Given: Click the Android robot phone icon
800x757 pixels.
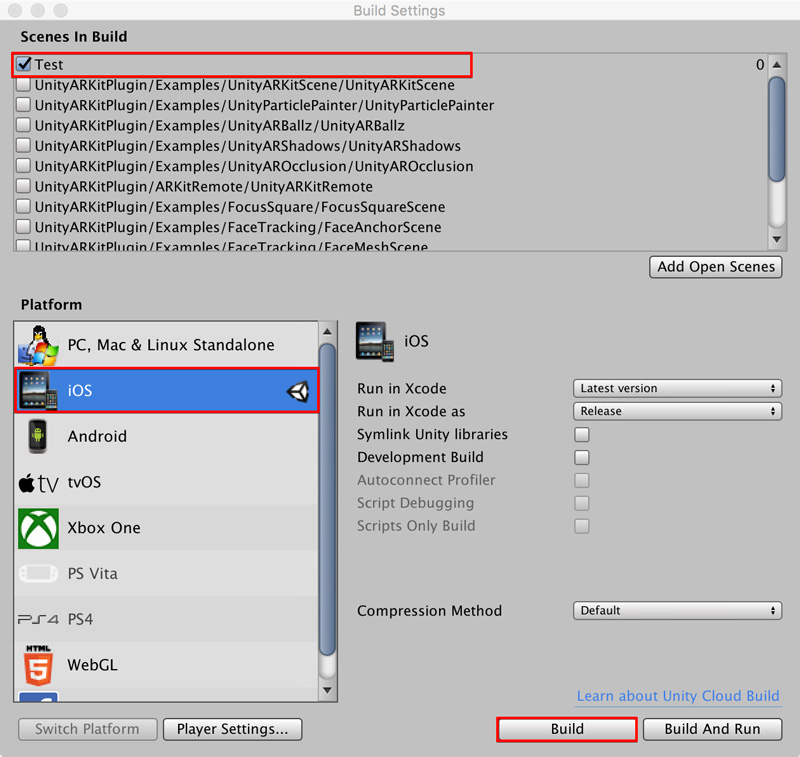Looking at the screenshot, I should [x=38, y=436].
